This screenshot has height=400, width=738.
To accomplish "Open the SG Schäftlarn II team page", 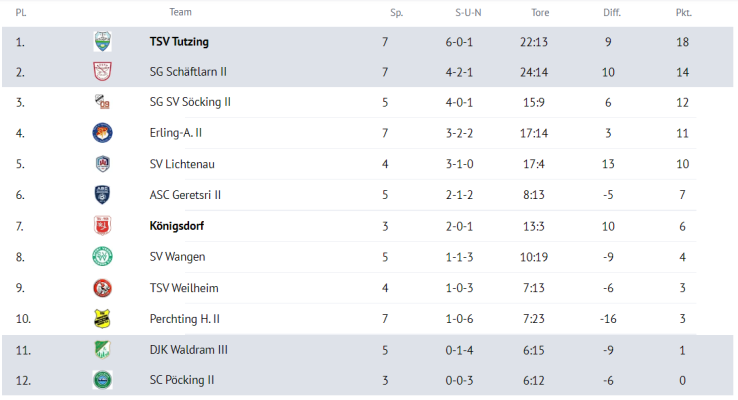I will click(188, 72).
